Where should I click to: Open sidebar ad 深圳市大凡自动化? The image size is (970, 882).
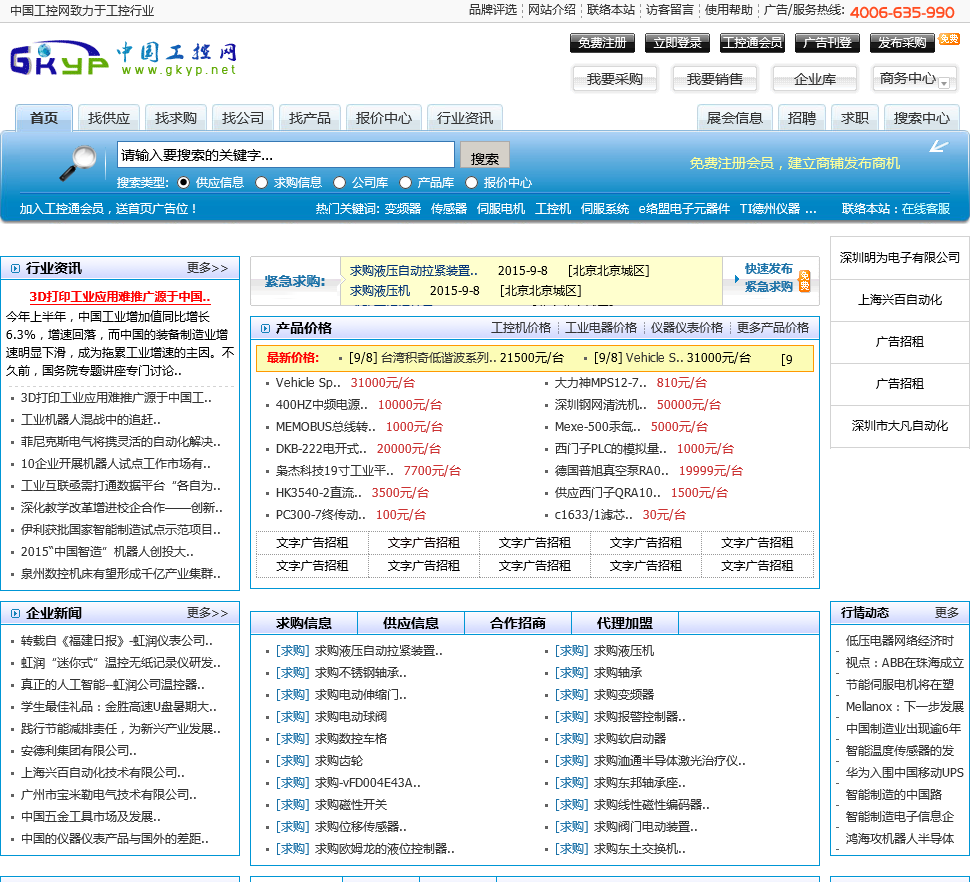[x=899, y=426]
